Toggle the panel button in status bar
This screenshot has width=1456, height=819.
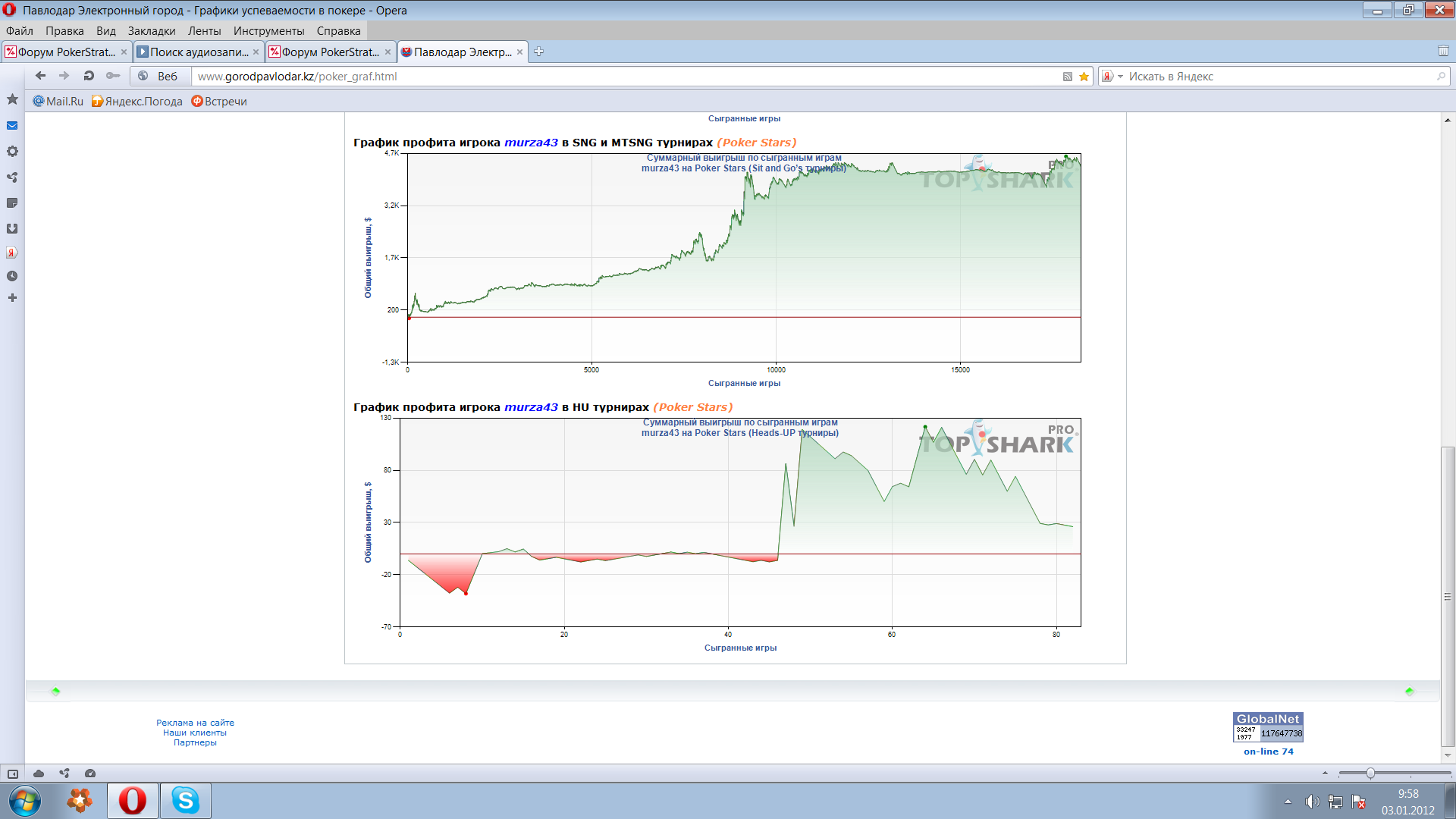[x=13, y=773]
